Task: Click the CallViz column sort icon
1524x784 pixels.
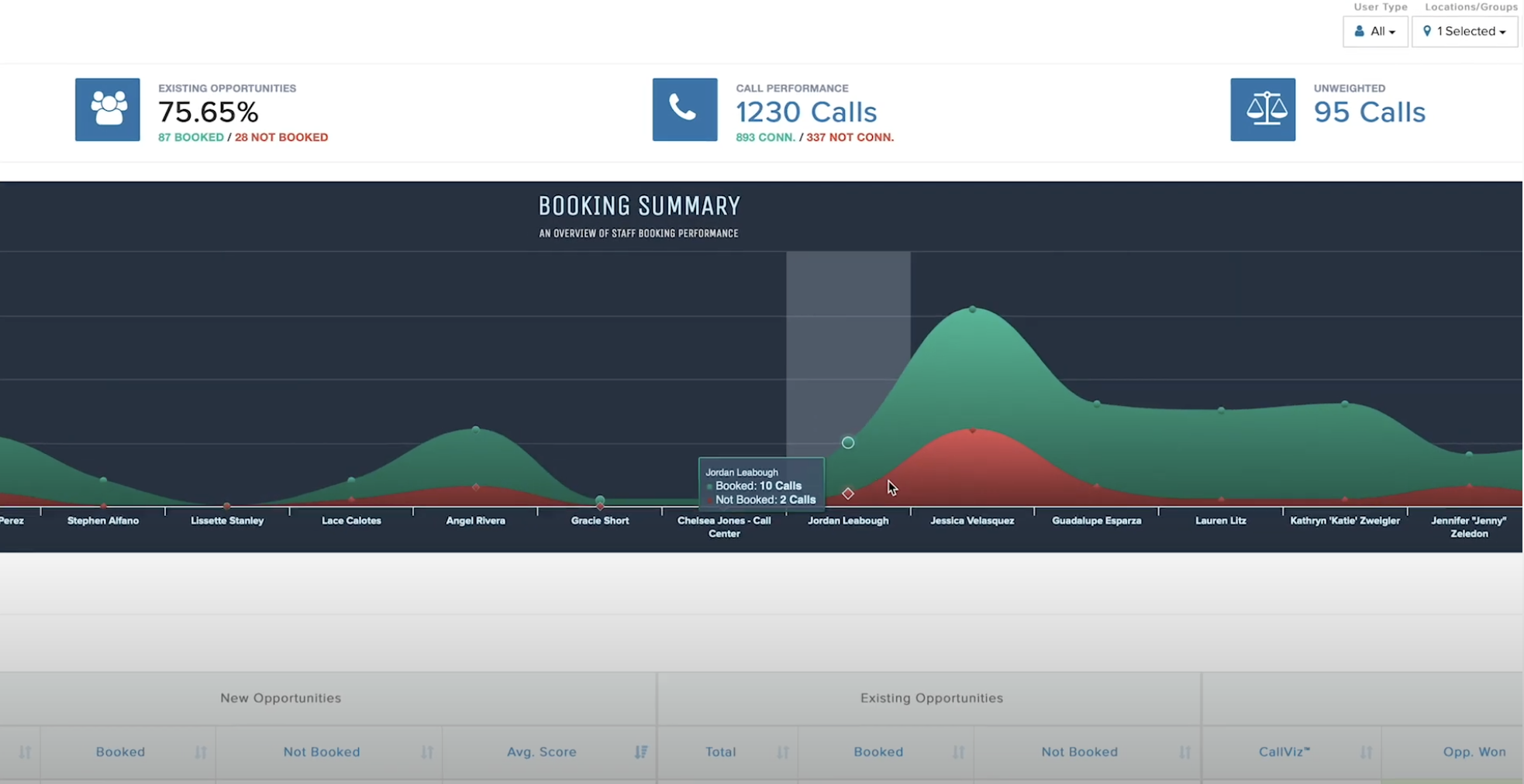Action: [1366, 751]
